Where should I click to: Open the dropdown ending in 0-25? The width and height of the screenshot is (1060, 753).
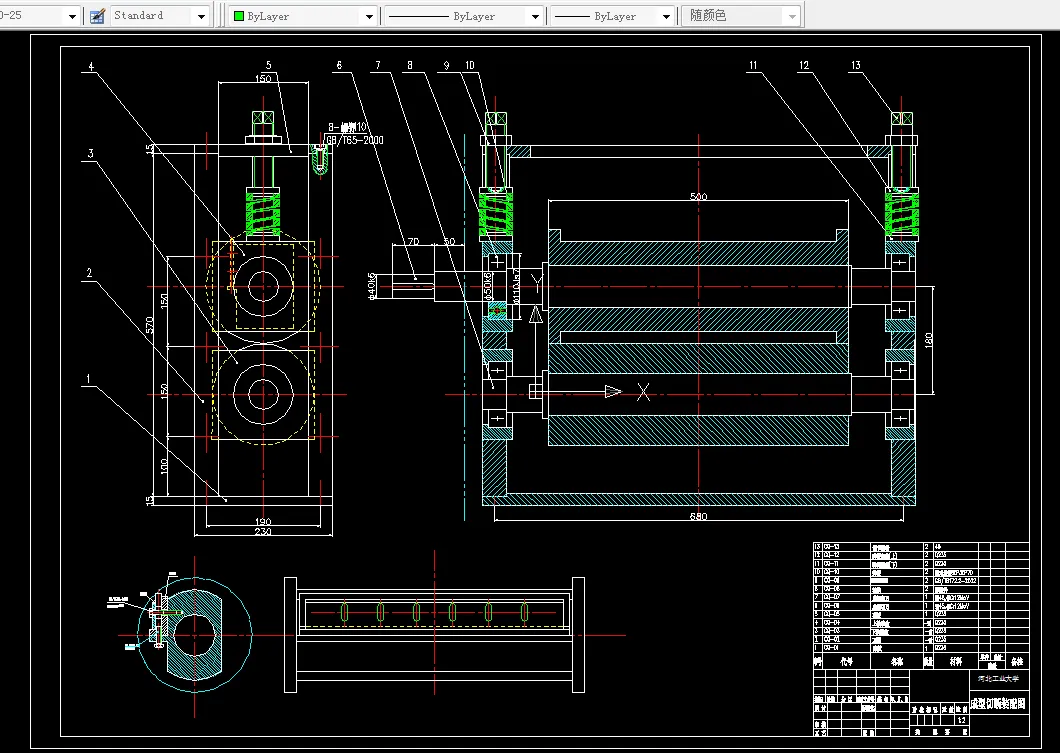pyautogui.click(x=71, y=16)
